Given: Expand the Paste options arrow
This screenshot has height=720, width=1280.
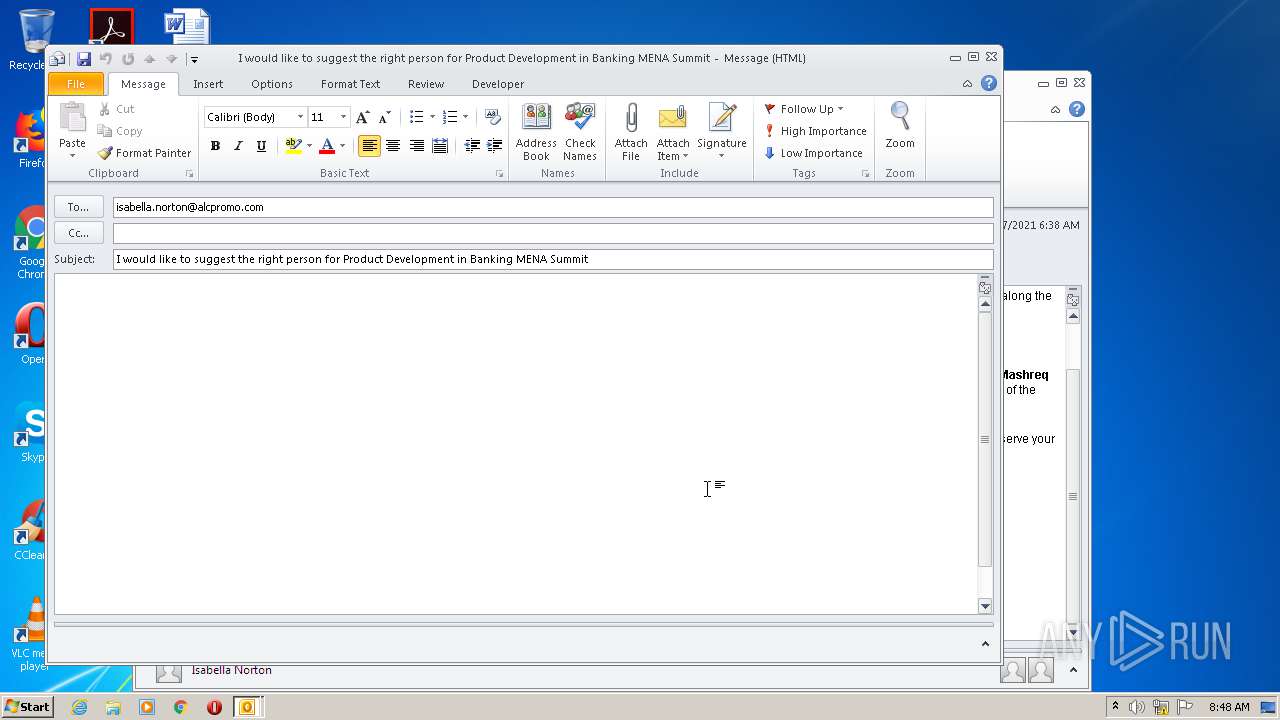Looking at the screenshot, I should 72,156.
